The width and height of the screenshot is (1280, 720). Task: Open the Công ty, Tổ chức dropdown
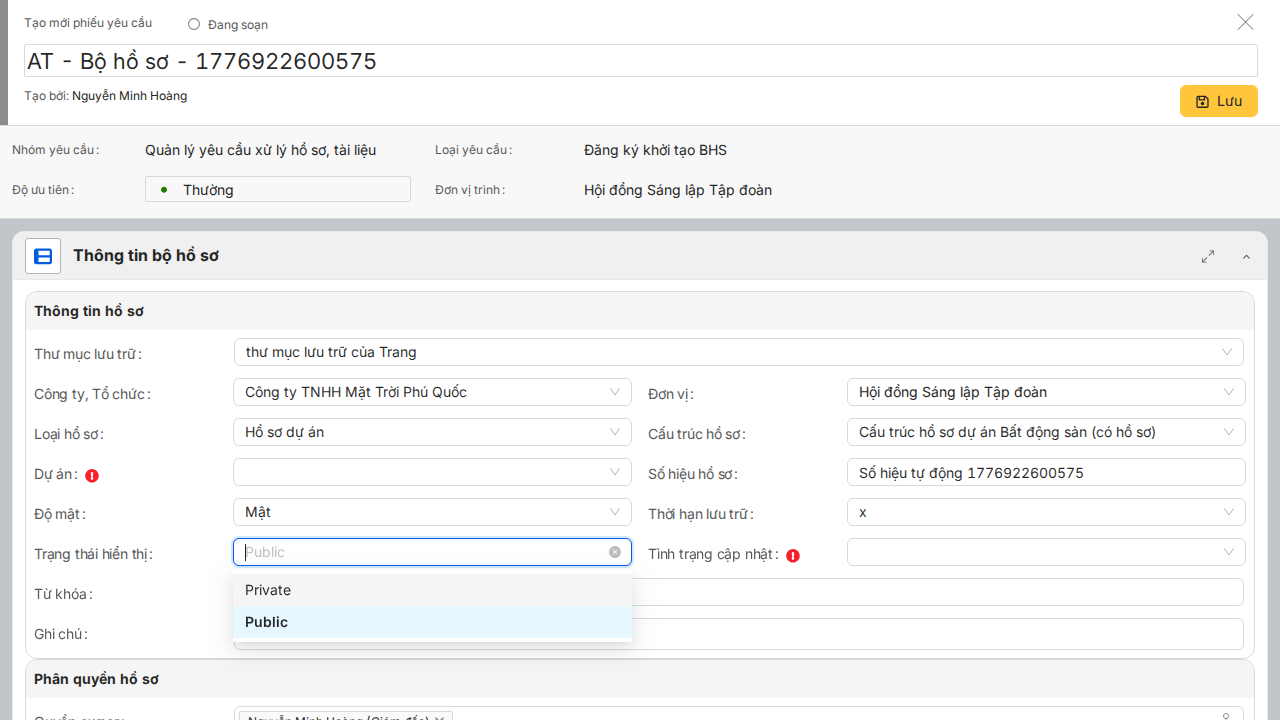click(432, 392)
